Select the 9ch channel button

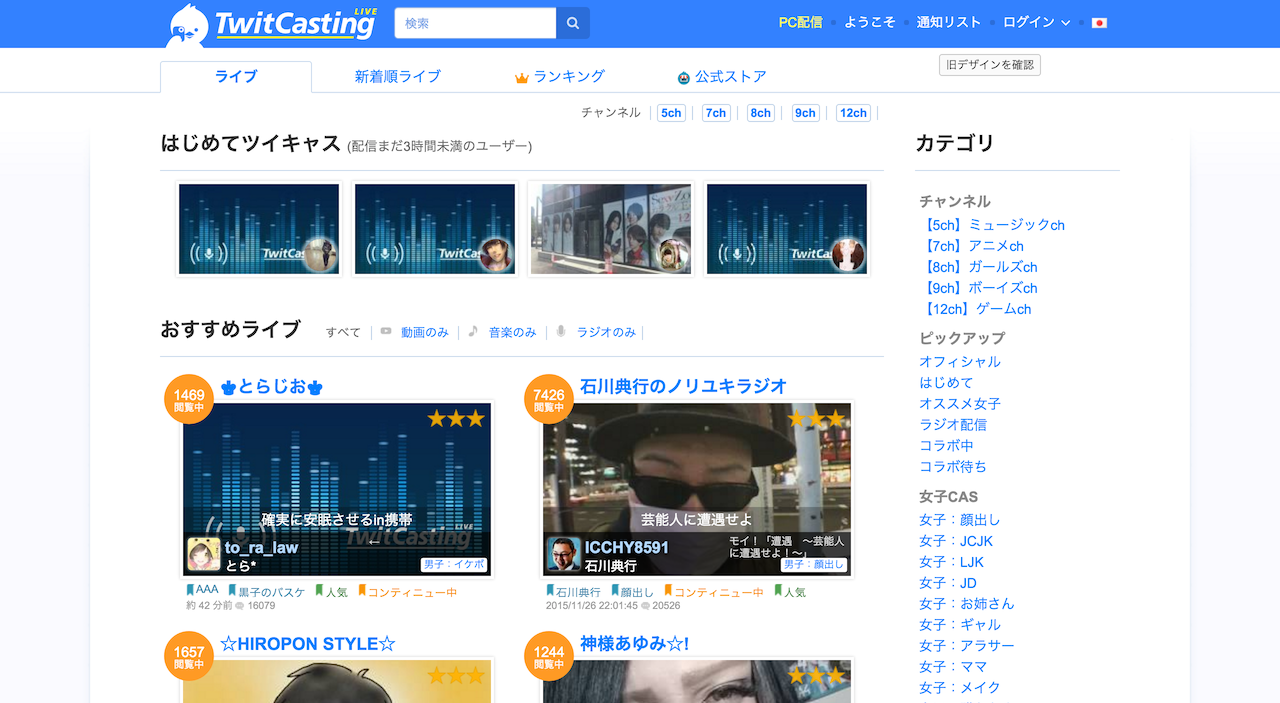(806, 113)
